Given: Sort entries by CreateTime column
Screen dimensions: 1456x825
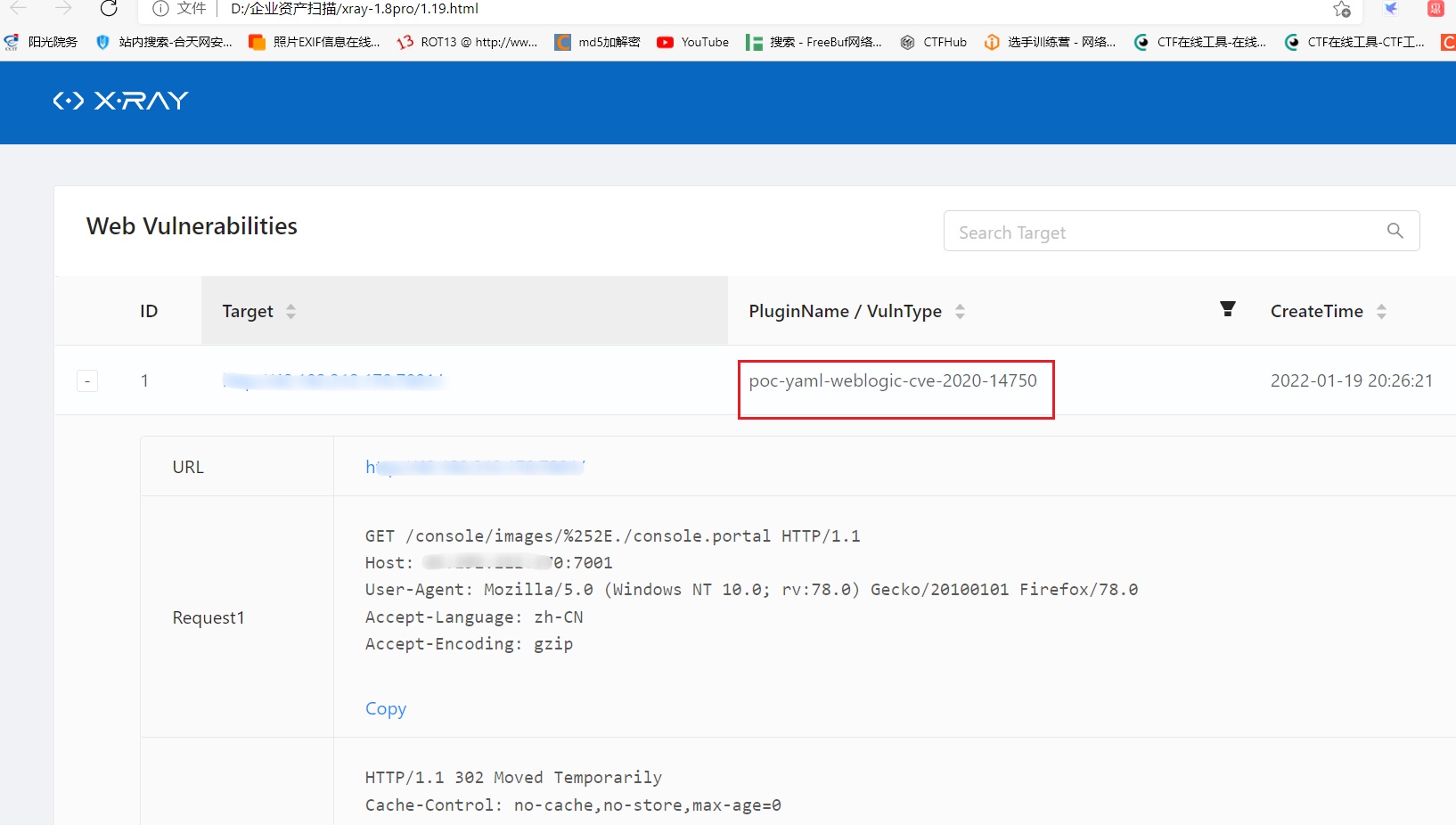Looking at the screenshot, I should 1381,311.
